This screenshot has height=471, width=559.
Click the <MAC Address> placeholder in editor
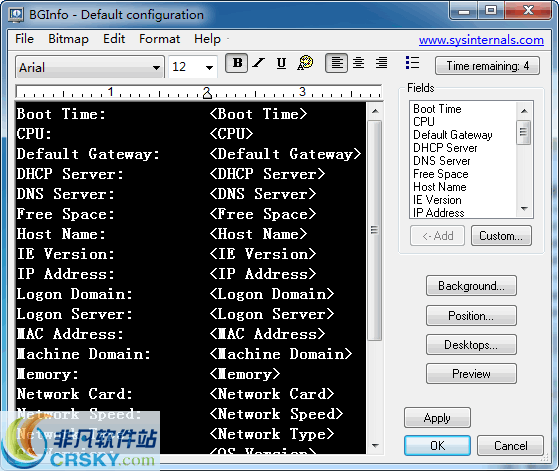[267, 334]
